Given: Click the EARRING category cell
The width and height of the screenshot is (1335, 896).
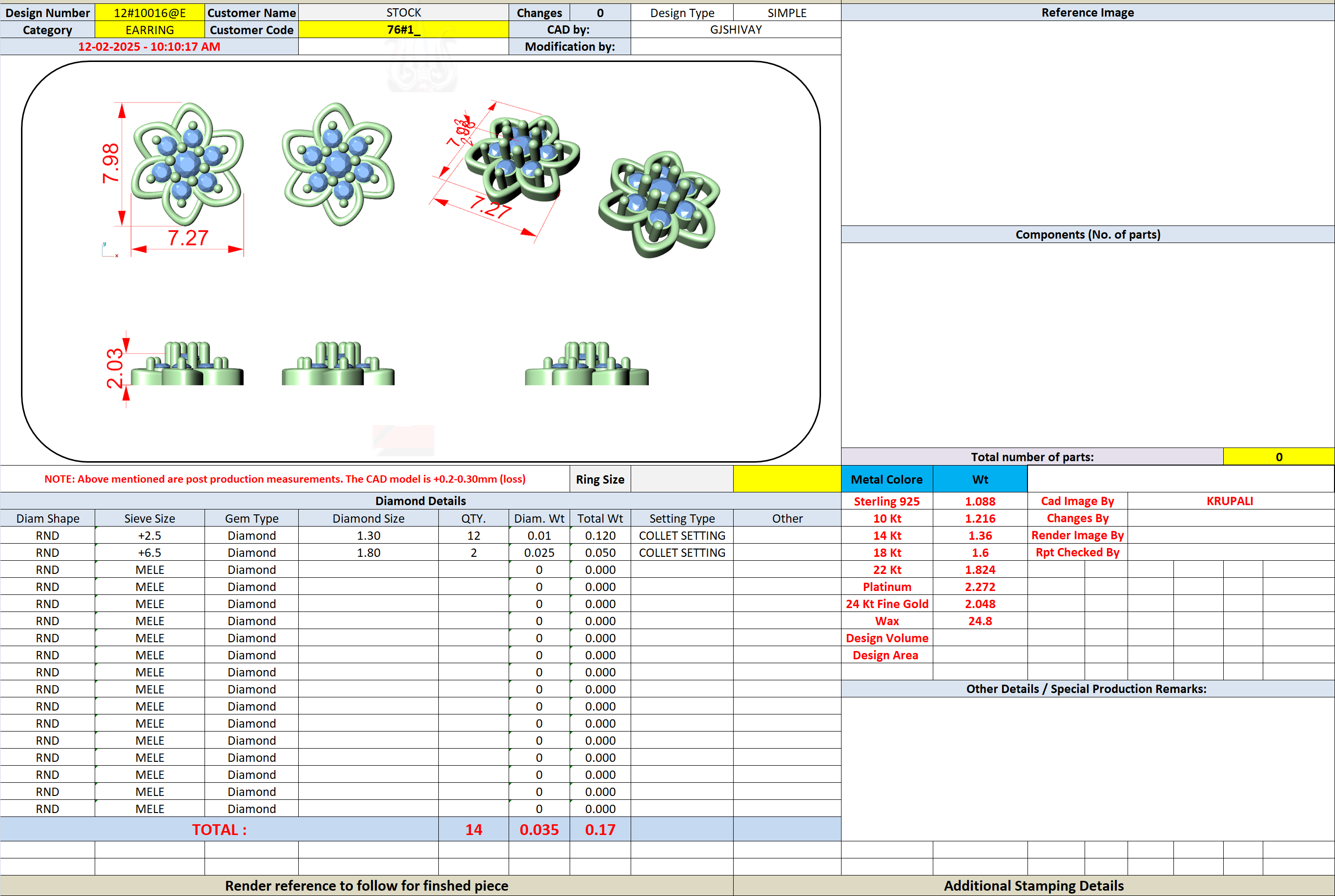Looking at the screenshot, I should [x=150, y=30].
